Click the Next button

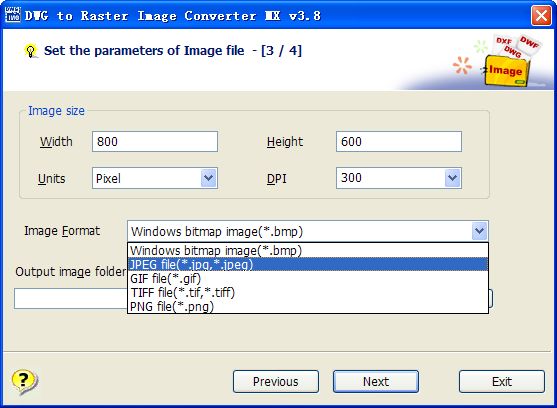point(376,381)
